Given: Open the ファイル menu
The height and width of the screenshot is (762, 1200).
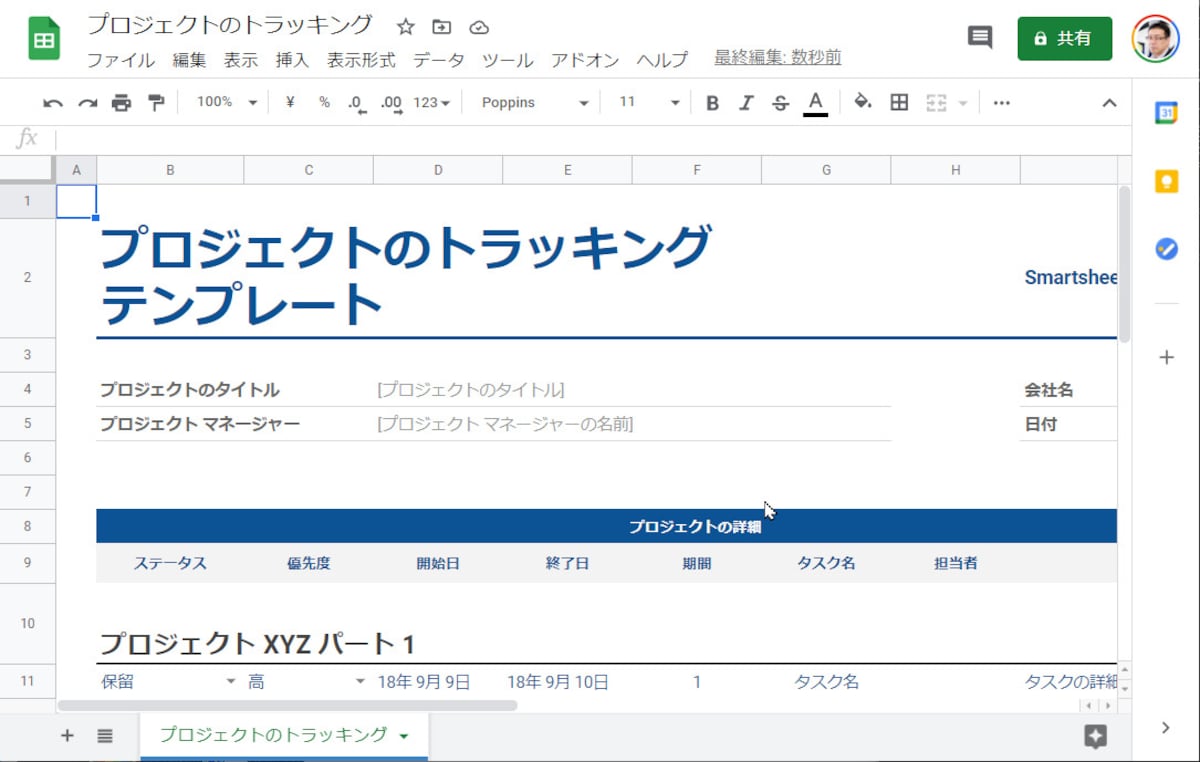Looking at the screenshot, I should 120,59.
